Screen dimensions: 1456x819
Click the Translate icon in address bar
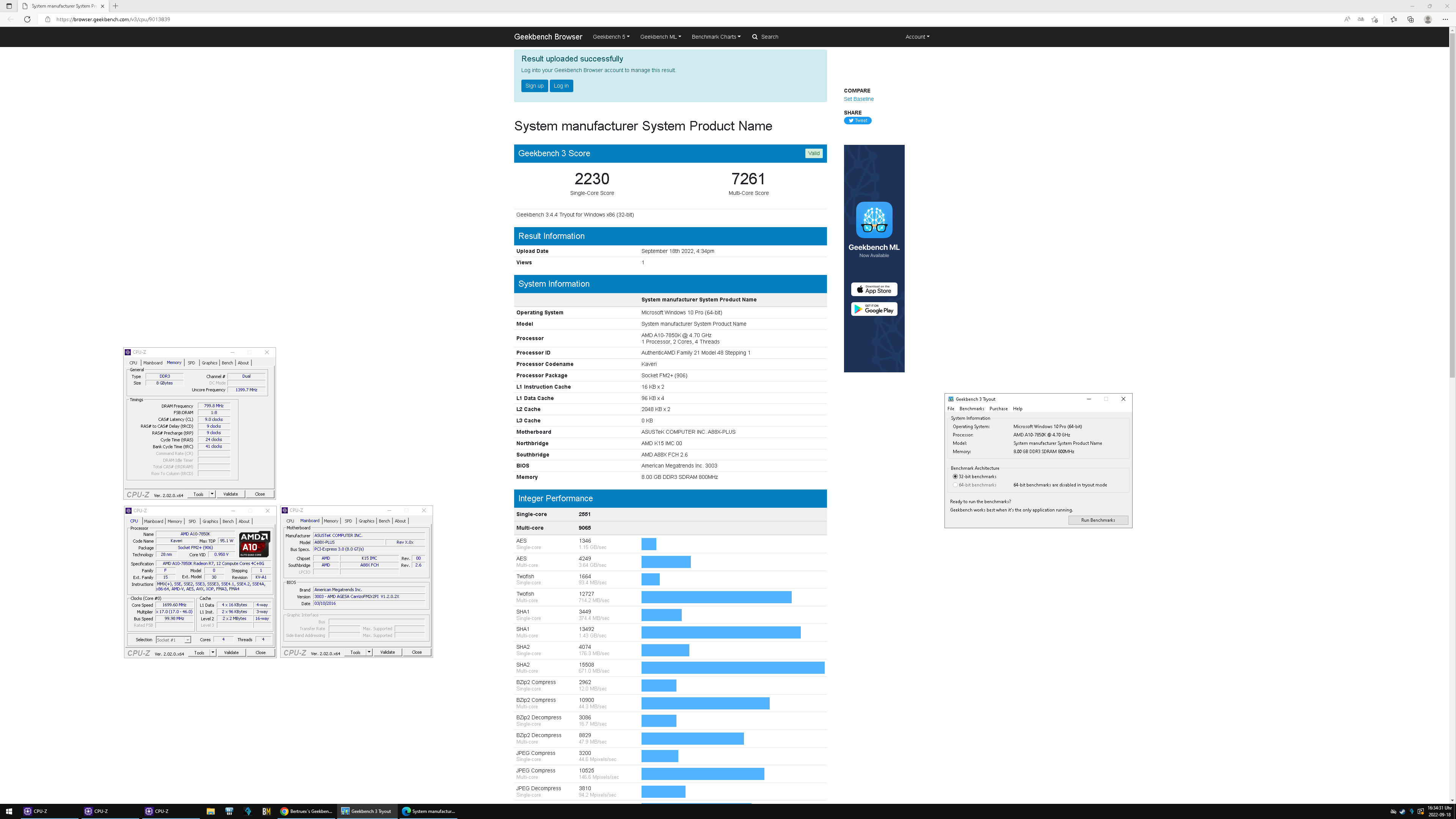(1360, 19)
